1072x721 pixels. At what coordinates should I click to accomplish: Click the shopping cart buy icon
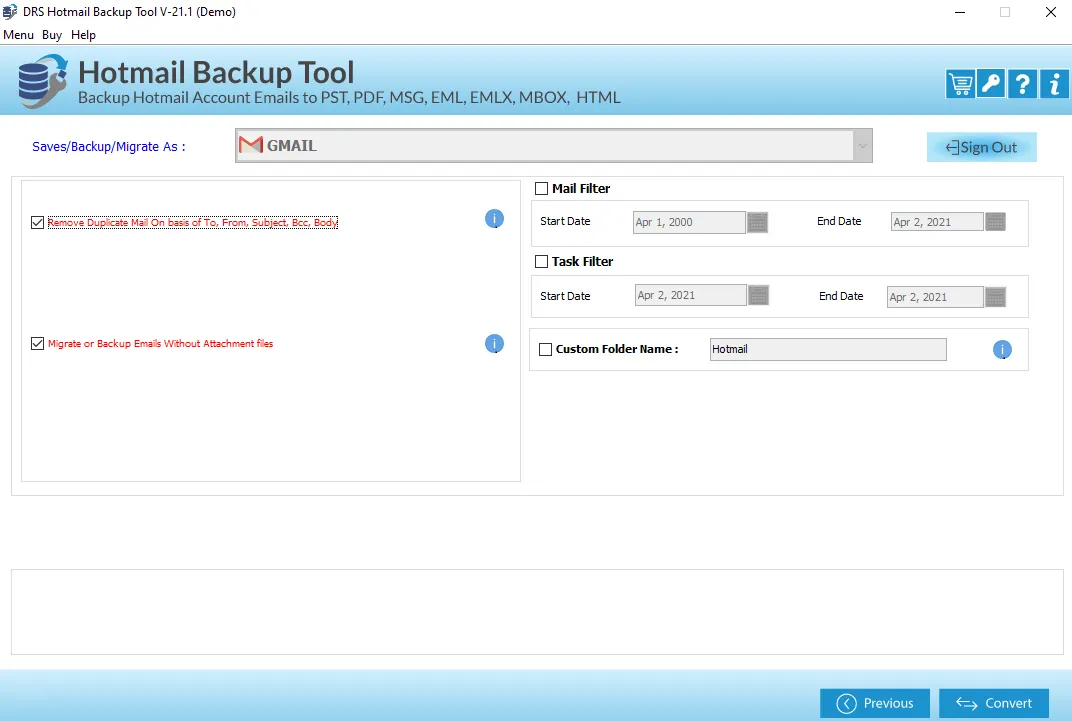[x=961, y=84]
